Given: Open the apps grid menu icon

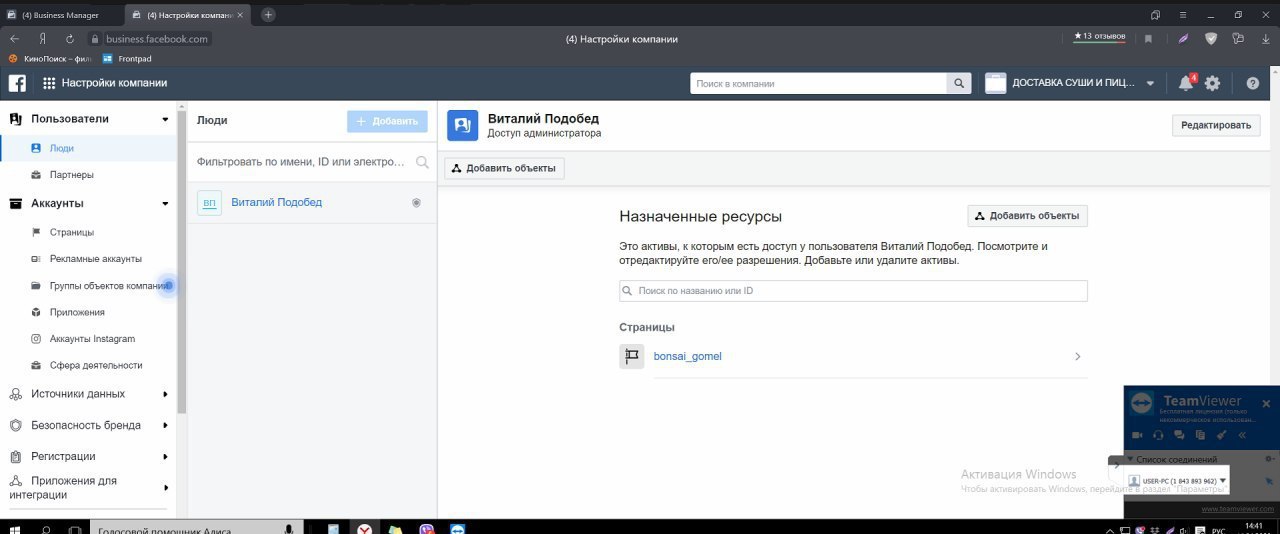Looking at the screenshot, I should [49, 83].
